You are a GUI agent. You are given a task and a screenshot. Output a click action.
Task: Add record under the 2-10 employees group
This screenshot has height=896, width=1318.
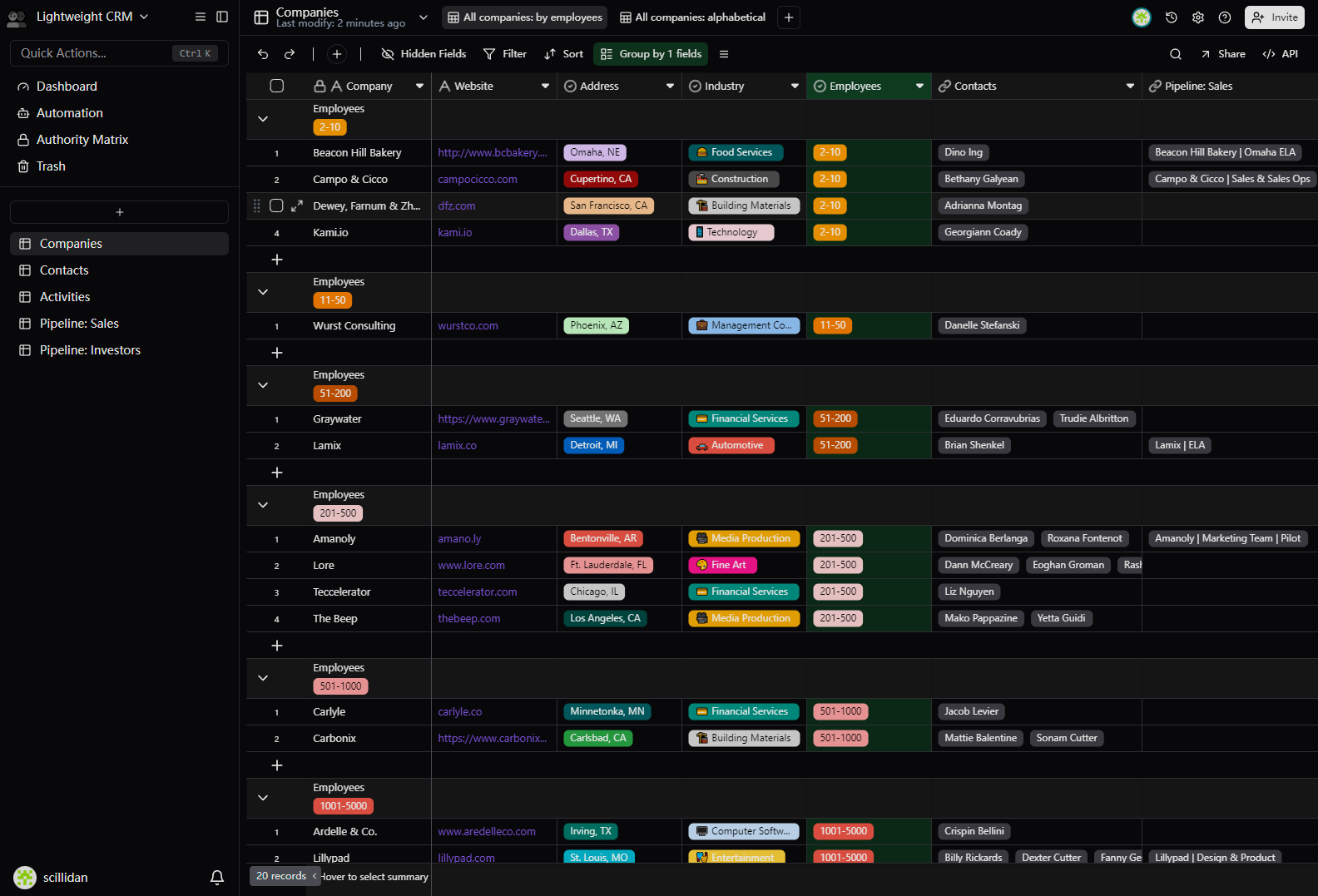(277, 260)
